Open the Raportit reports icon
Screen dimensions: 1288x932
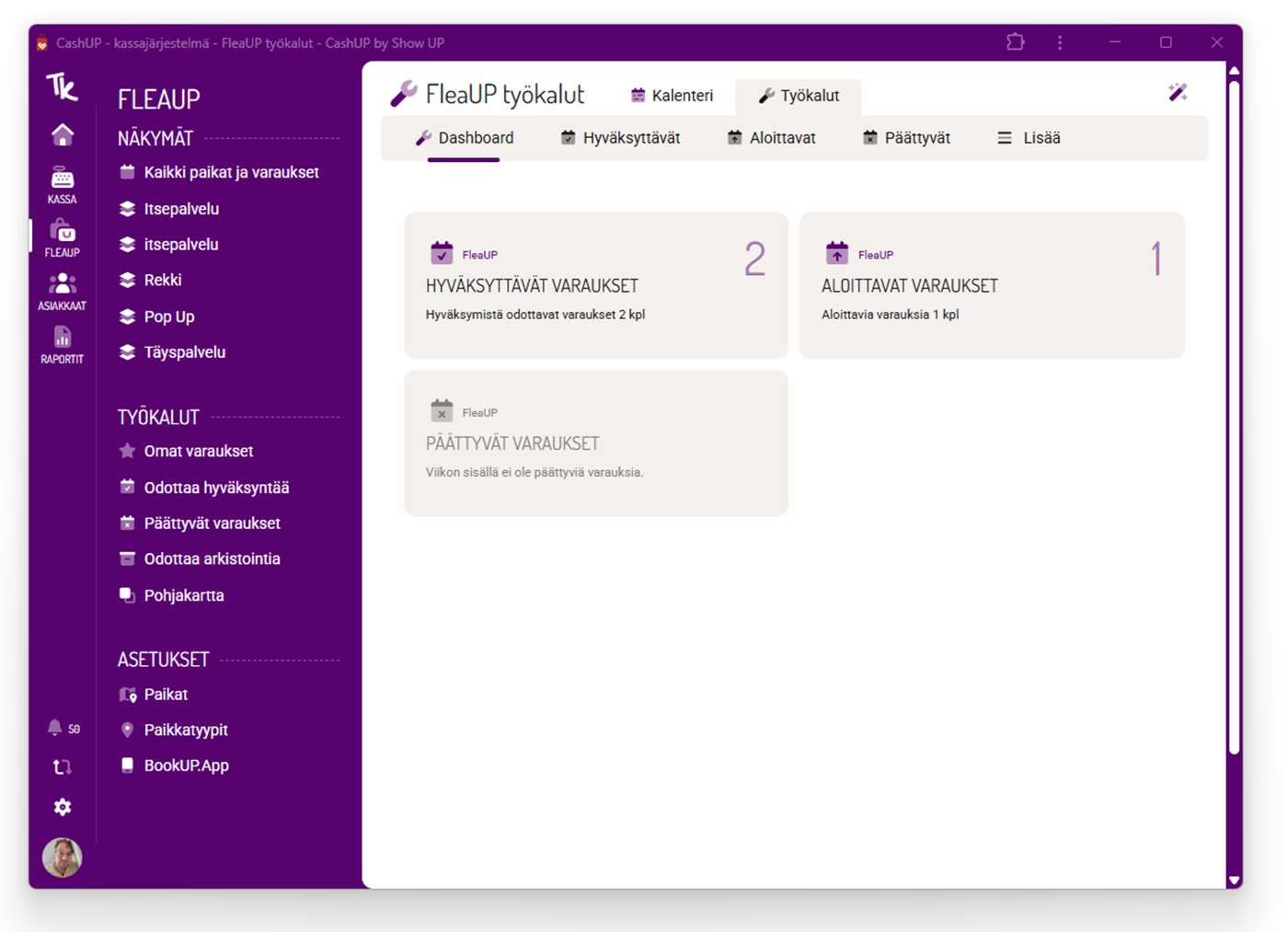click(x=62, y=345)
